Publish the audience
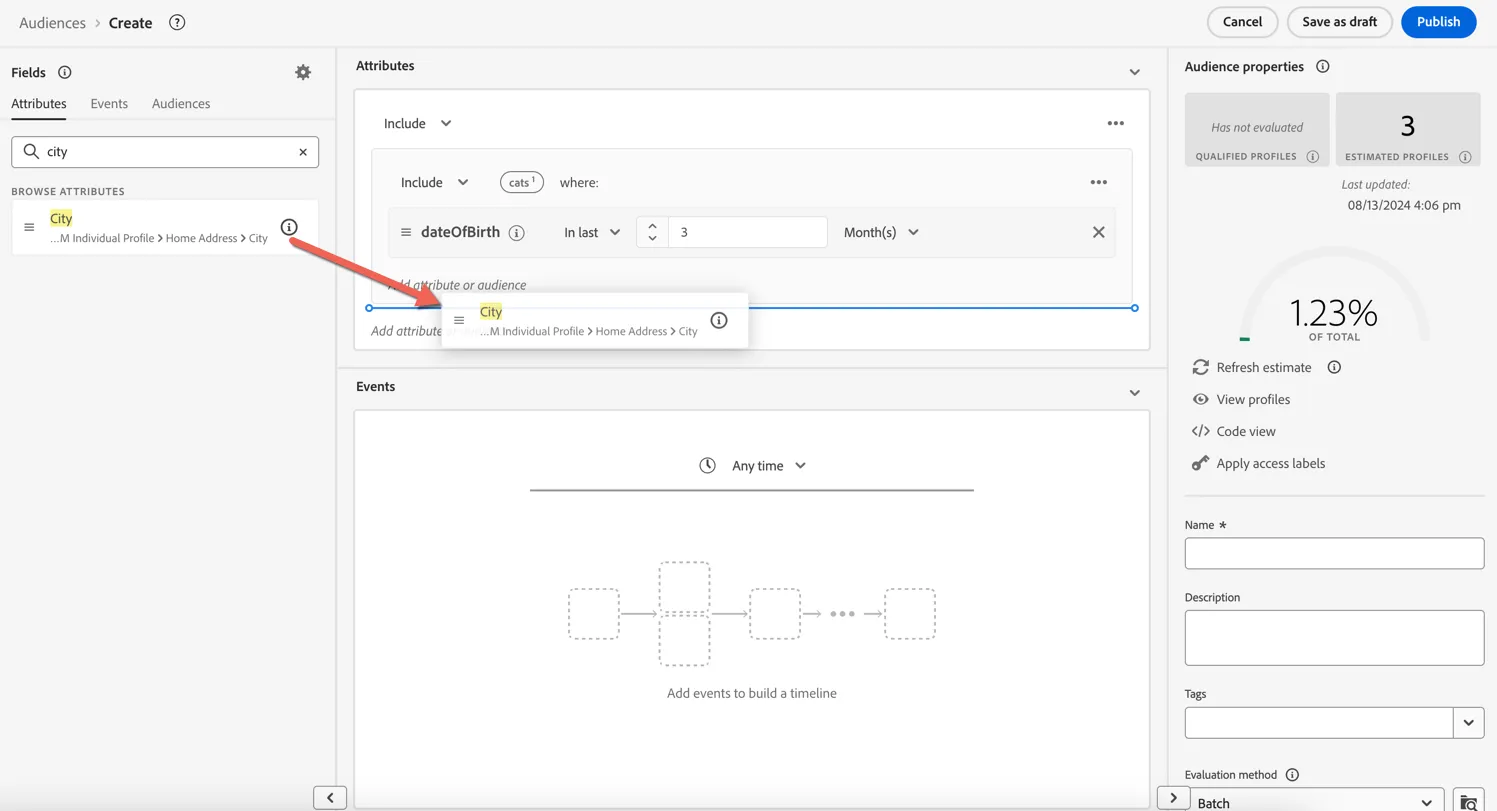Screen dimensions: 1497x811 pyautogui.click(x=1439, y=22)
